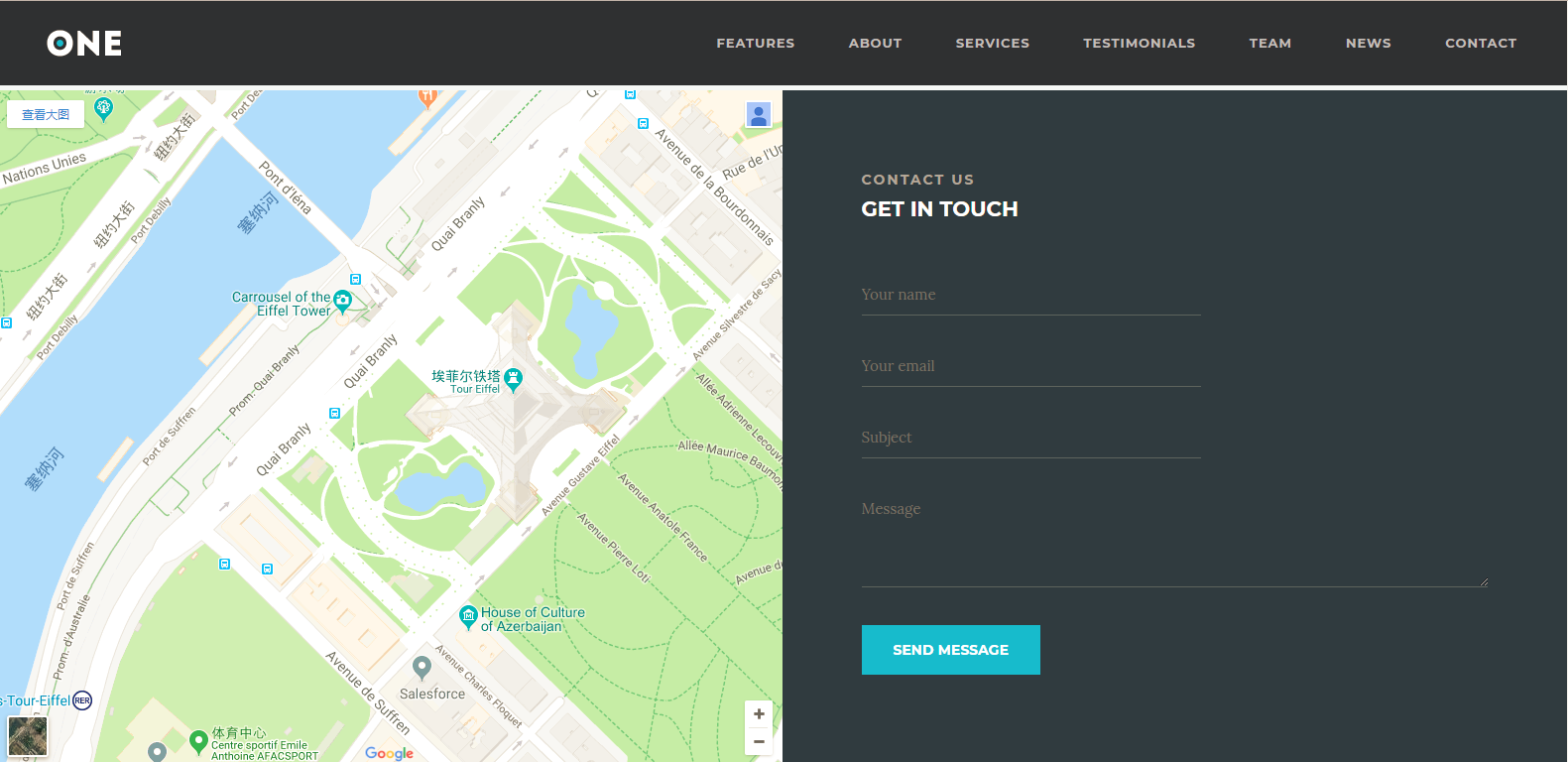The height and width of the screenshot is (762, 1568).
Task: Select the Carrousel of the Eiffel Tower pin
Action: click(x=343, y=300)
